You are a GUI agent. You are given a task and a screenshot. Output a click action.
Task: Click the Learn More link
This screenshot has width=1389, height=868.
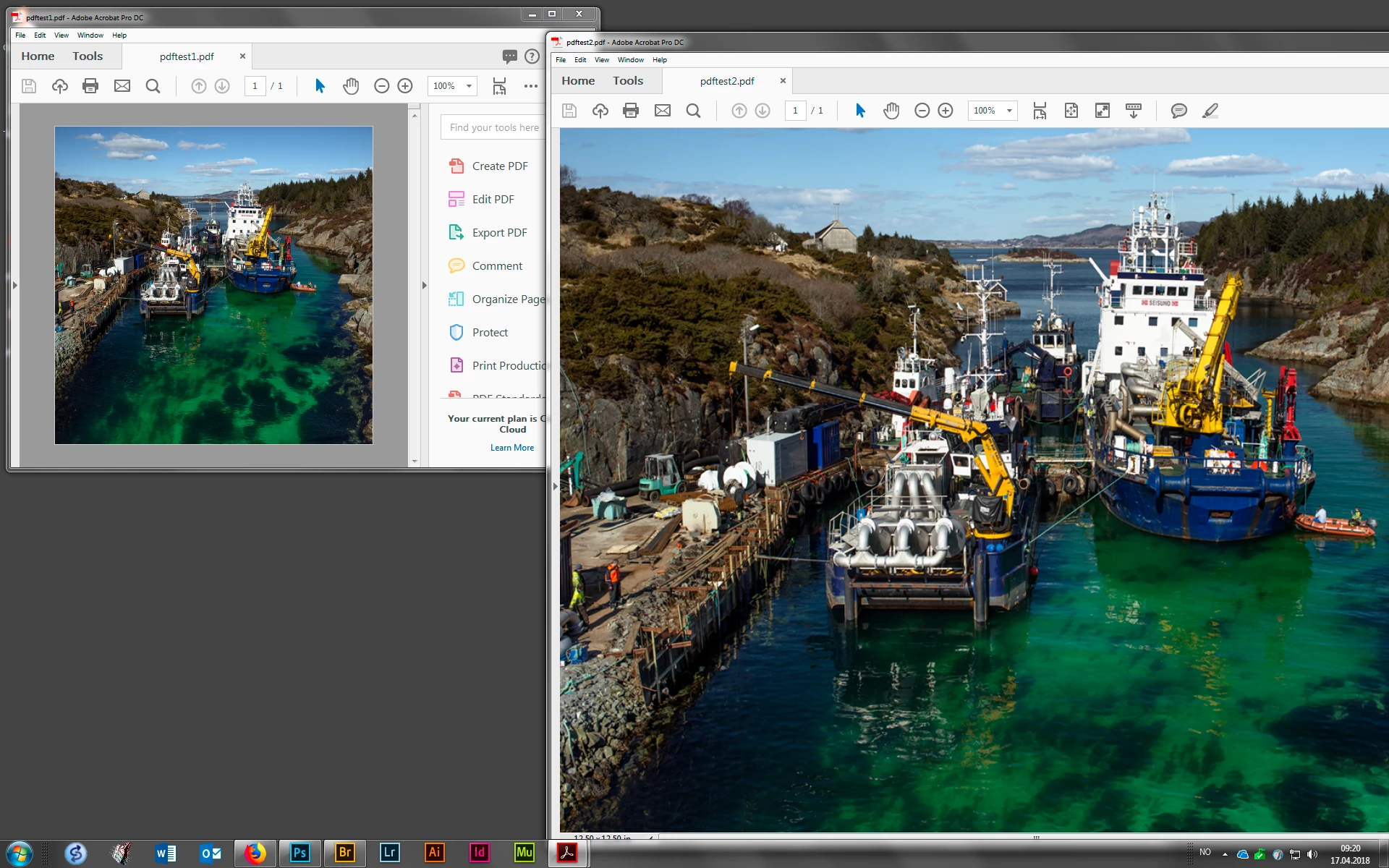click(512, 448)
